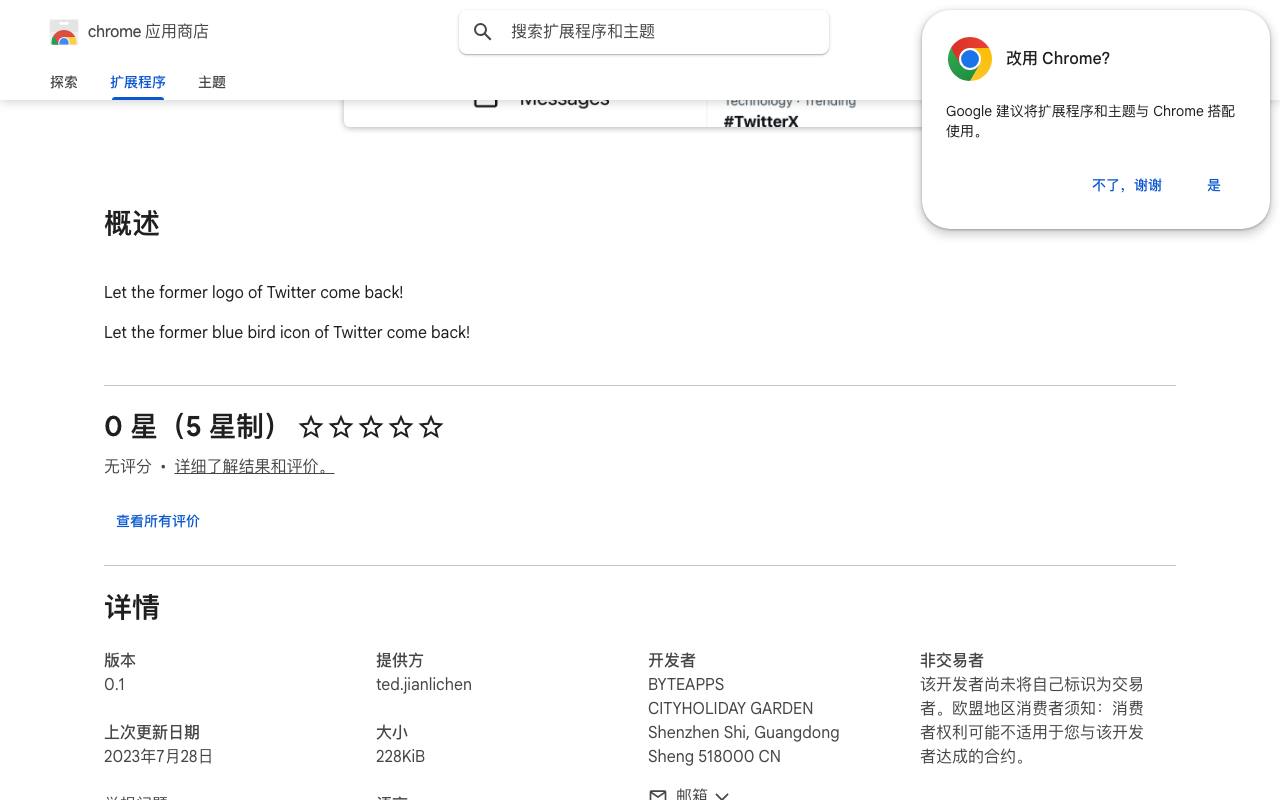Switch to the 扩展程序 tab
1280x800 pixels.
click(138, 82)
